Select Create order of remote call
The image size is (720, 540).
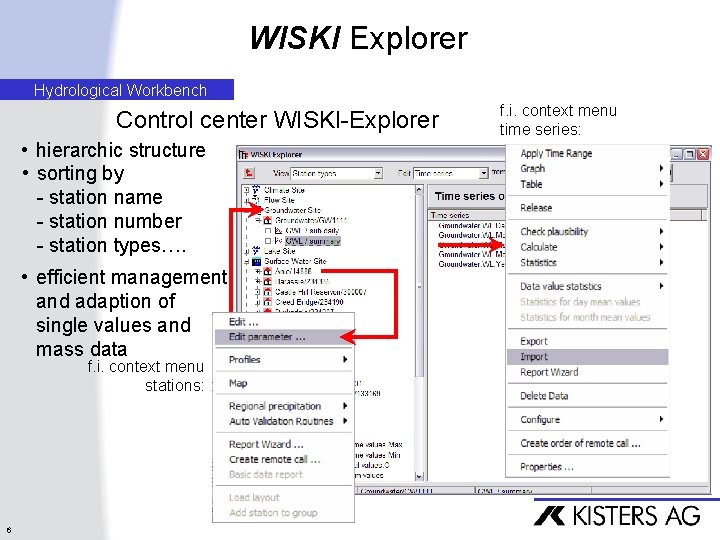[x=587, y=443]
